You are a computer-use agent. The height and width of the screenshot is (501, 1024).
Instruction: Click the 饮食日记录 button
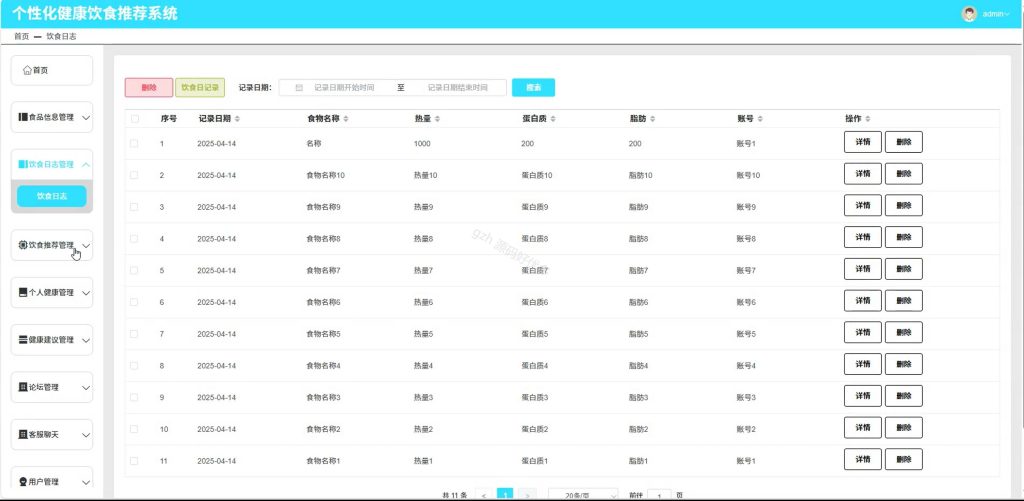200,88
